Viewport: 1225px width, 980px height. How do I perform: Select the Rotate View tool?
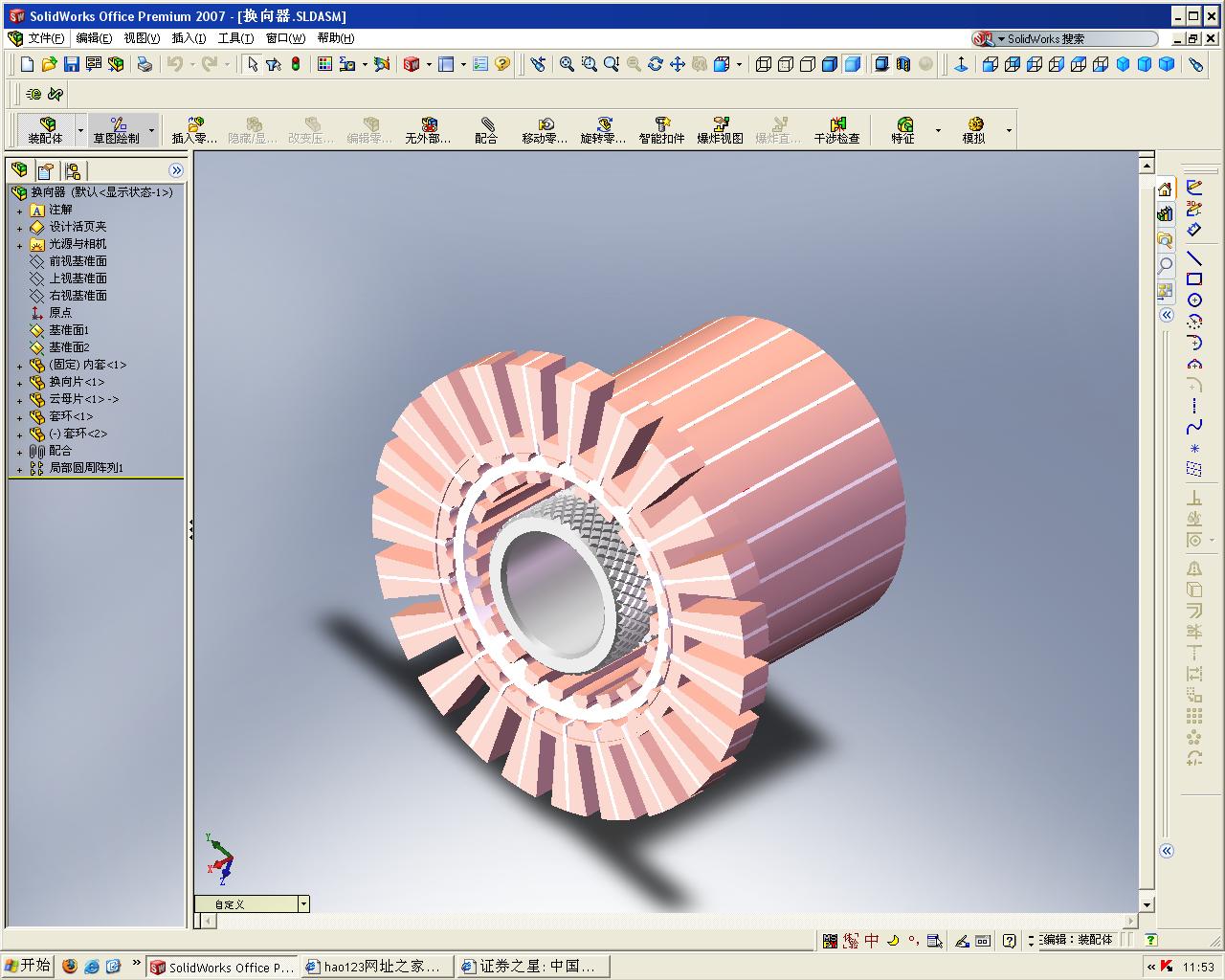coord(656,64)
